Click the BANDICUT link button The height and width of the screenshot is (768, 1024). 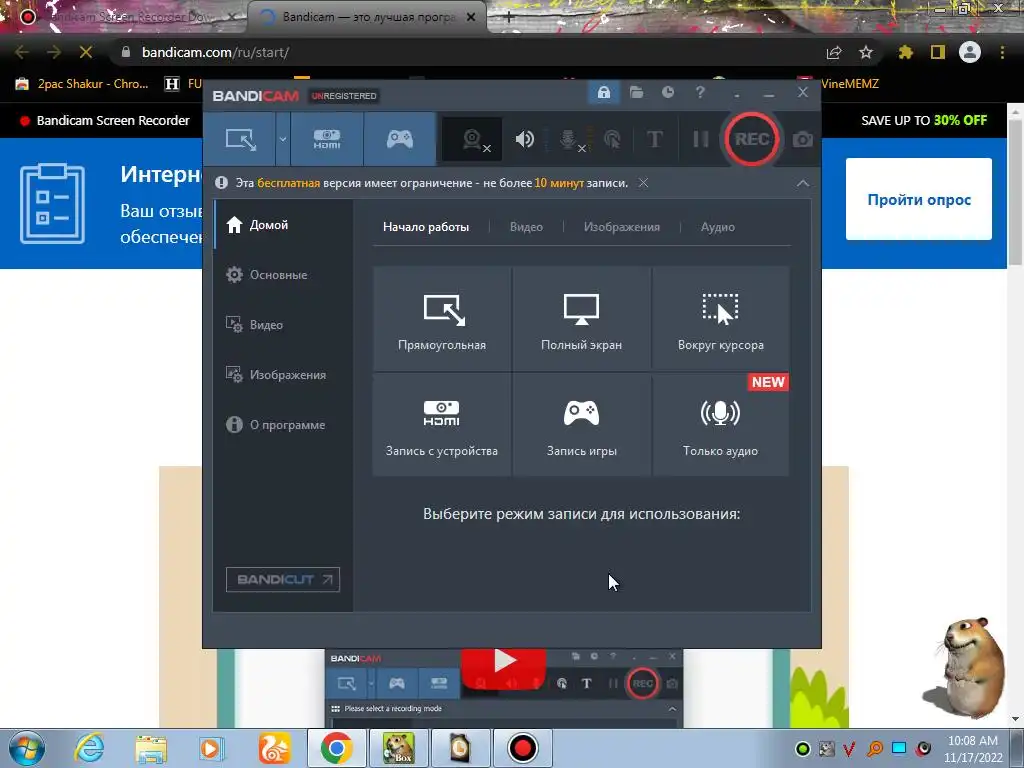pos(283,579)
